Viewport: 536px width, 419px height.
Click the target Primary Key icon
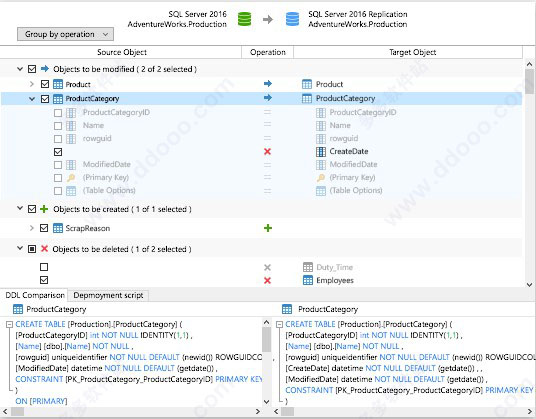coord(321,178)
